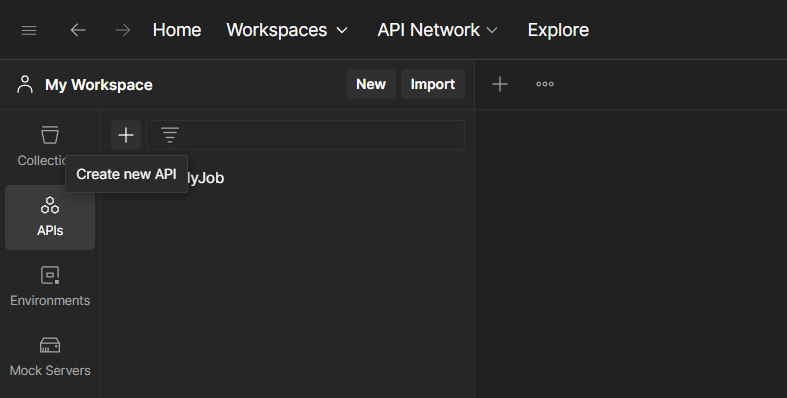Click the Import button
The image size is (787, 398).
click(433, 84)
